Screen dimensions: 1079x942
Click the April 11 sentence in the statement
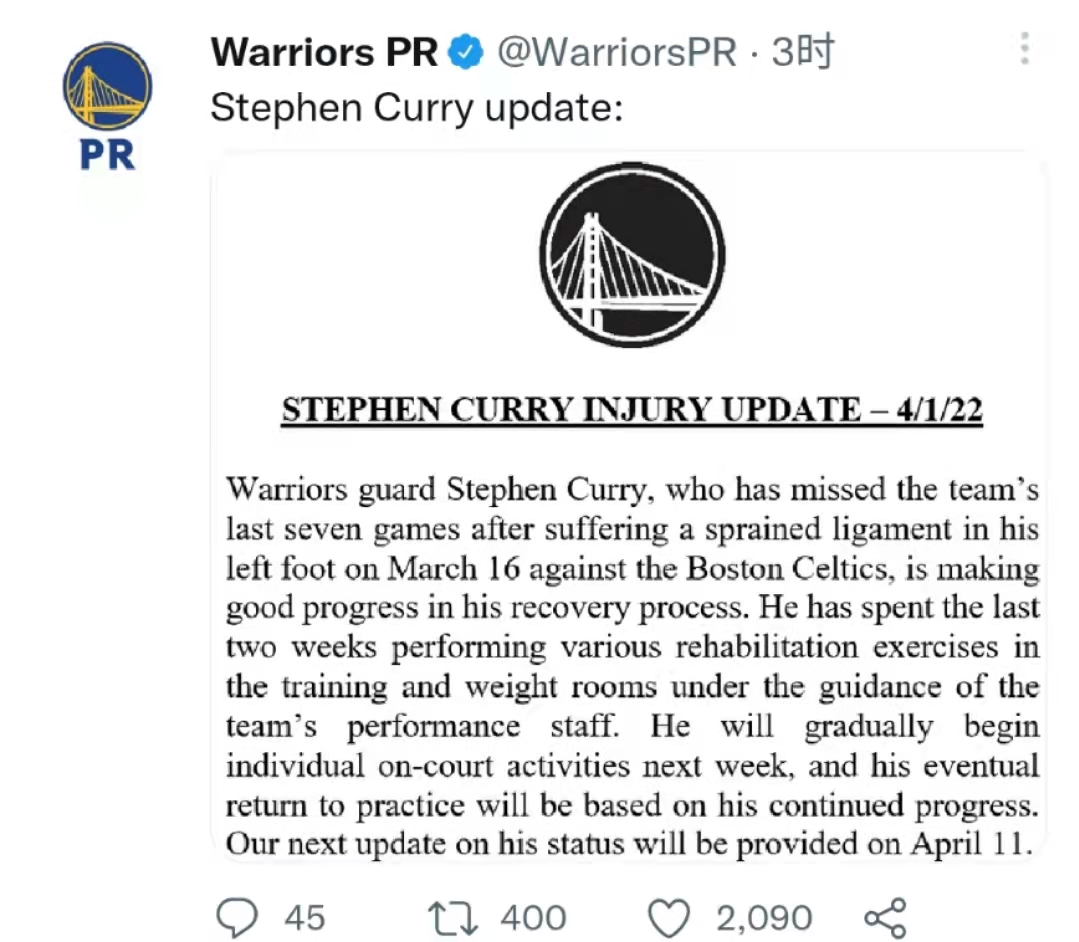[x=629, y=844]
